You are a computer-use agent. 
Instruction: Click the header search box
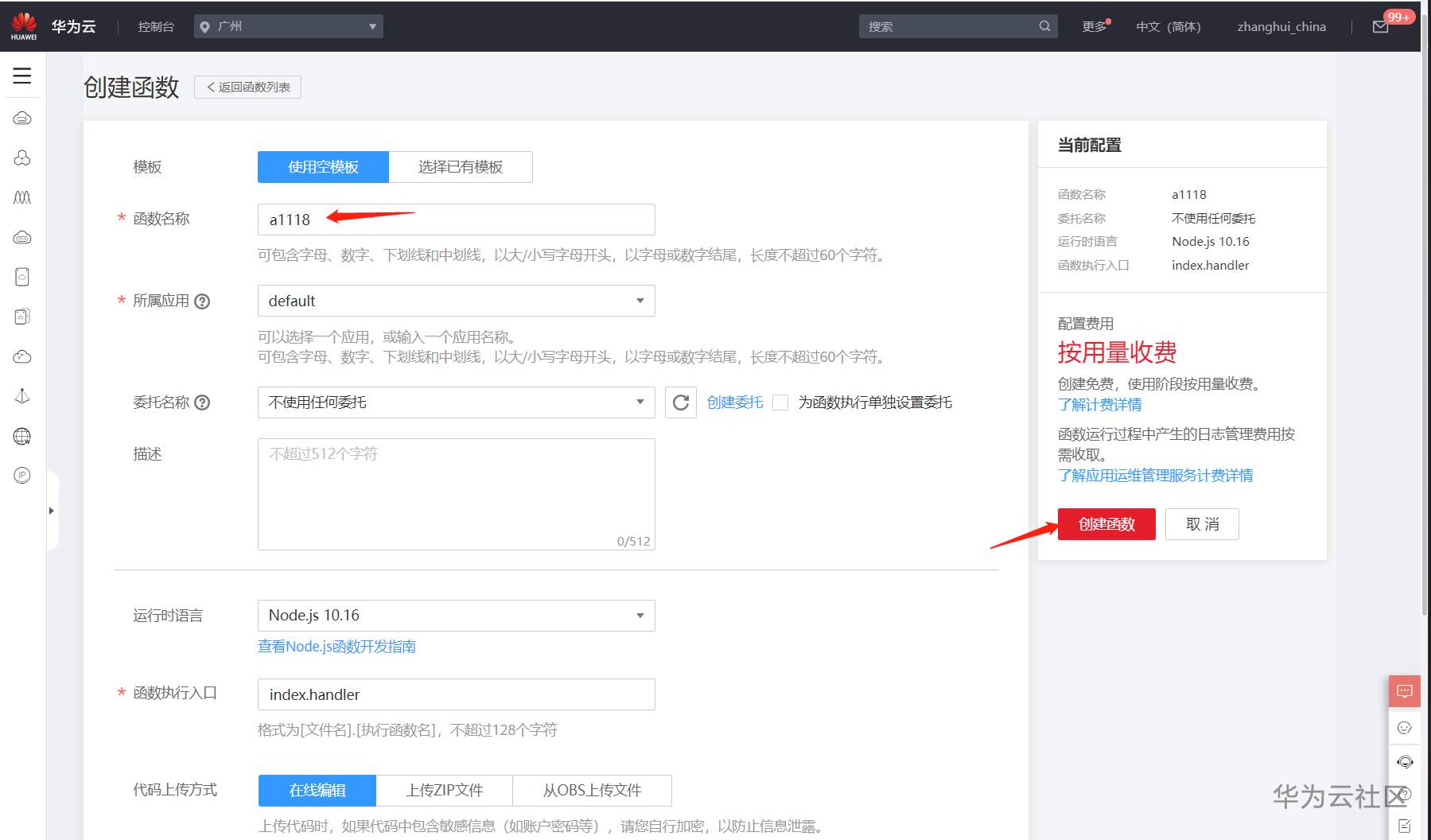tap(958, 26)
